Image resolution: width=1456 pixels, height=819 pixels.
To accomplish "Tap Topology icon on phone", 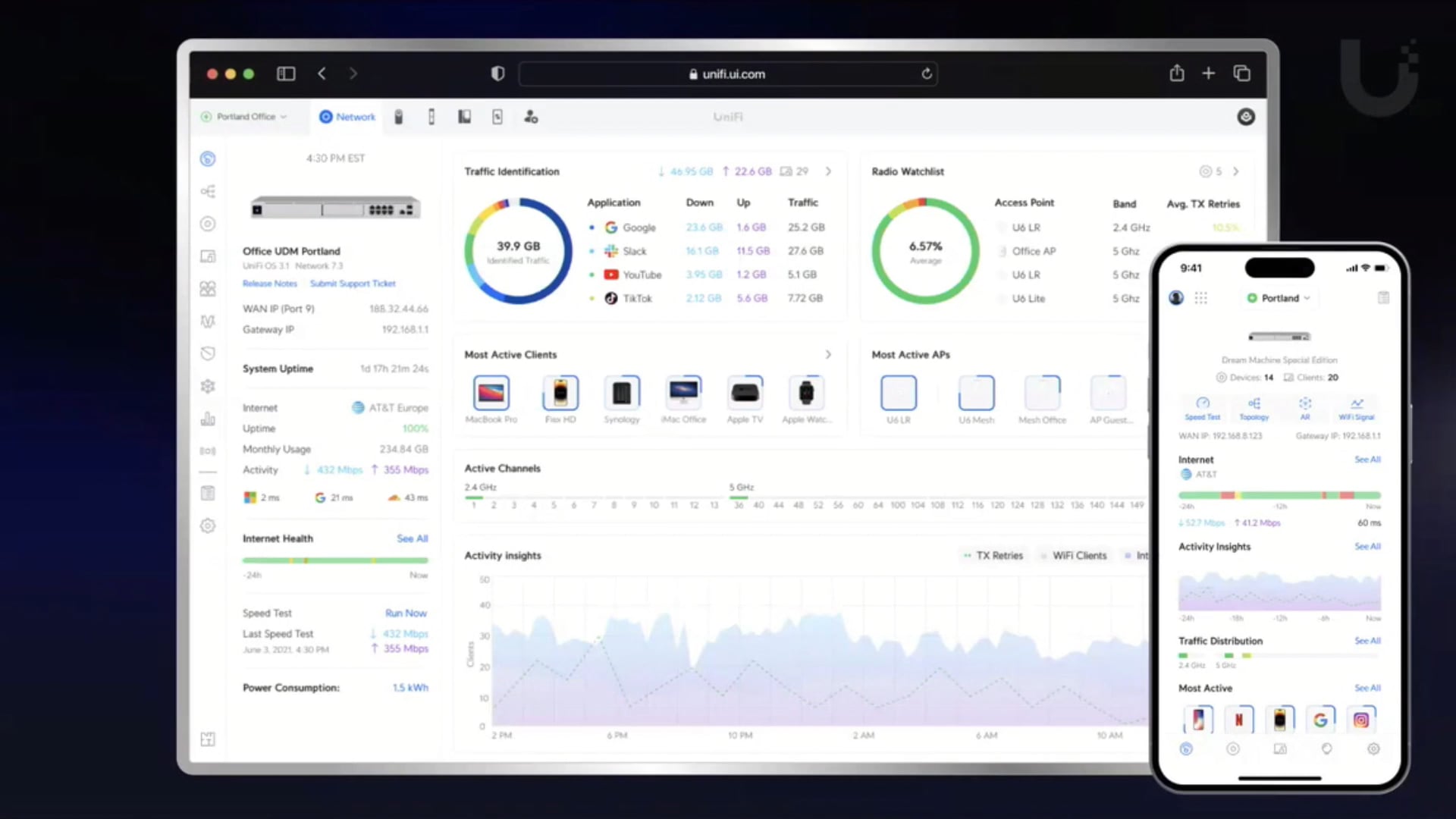I will coord(1254,408).
